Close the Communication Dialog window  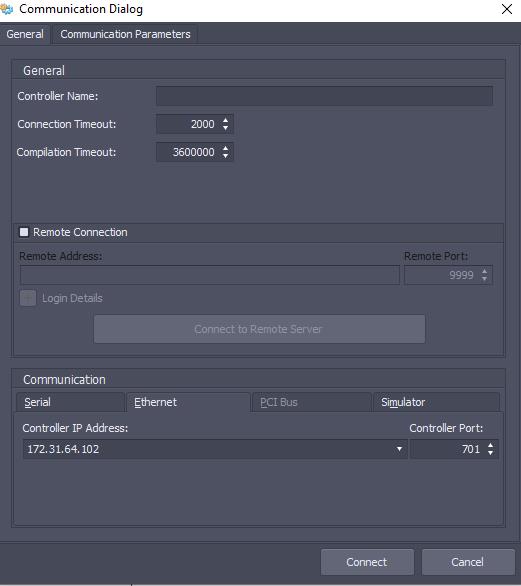(x=507, y=9)
